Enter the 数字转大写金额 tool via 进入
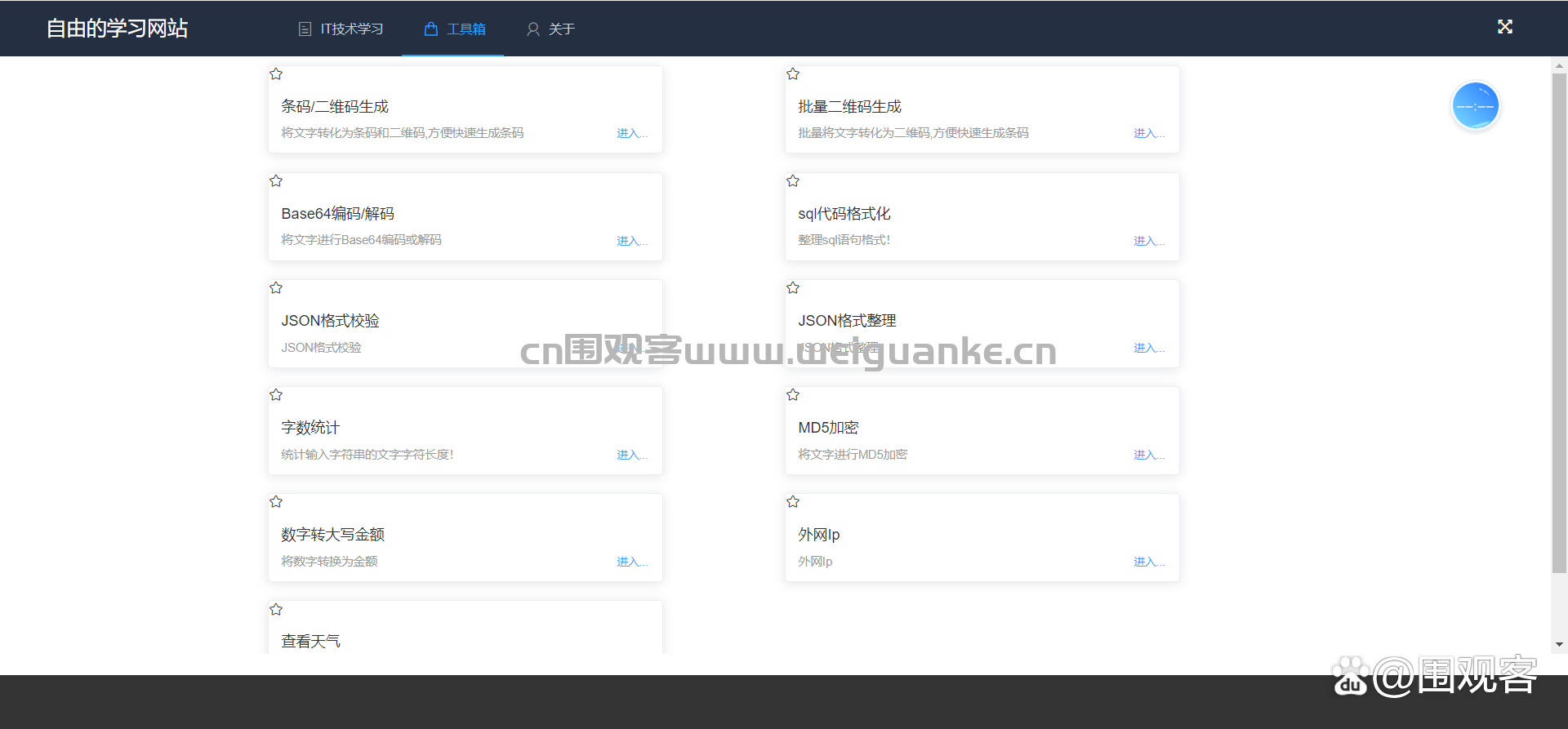Image resolution: width=1568 pixels, height=729 pixels. [x=632, y=562]
